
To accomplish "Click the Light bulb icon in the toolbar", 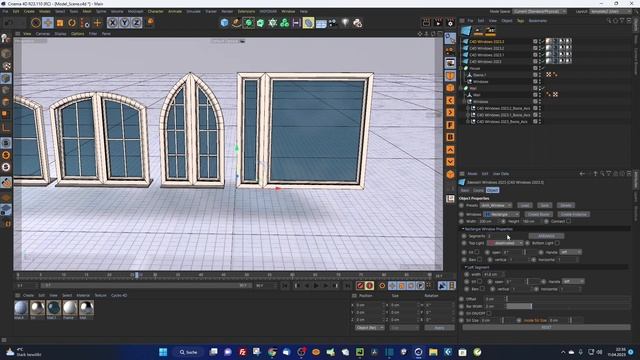I will (345, 23).
